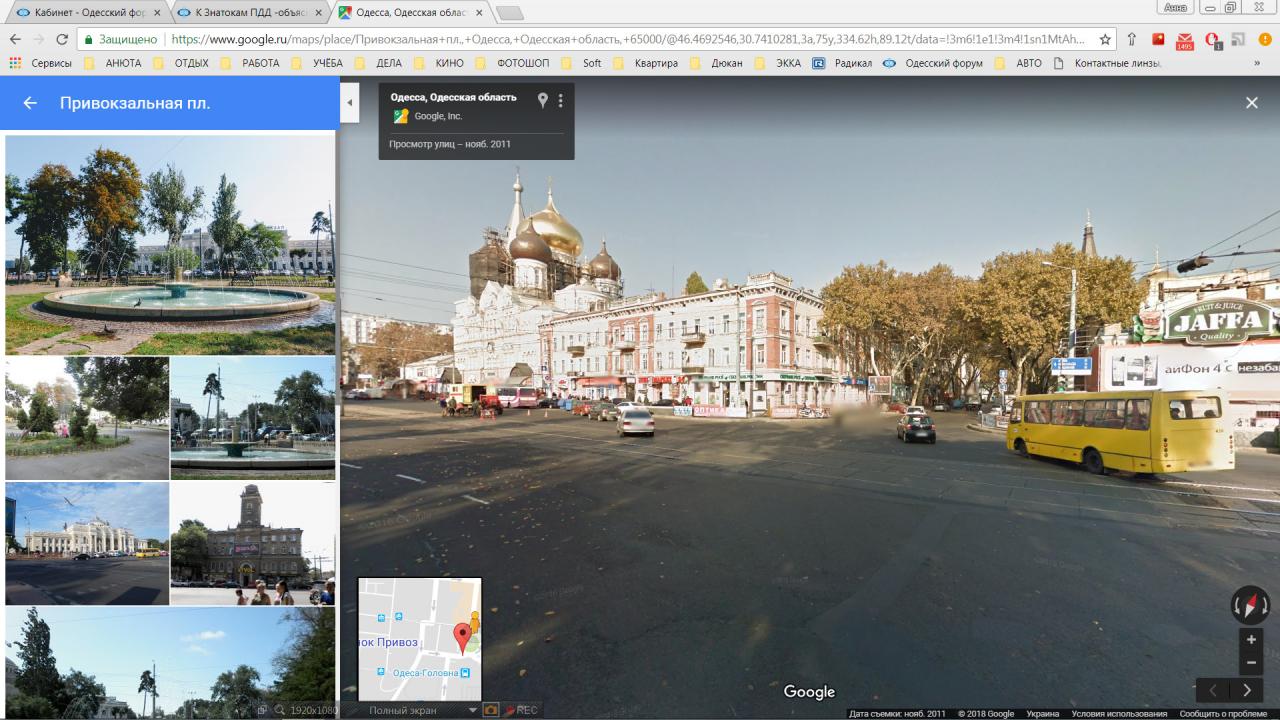This screenshot has height=720, width=1280.
Task: Bookmark this page with the star icon
Action: tap(1105, 40)
